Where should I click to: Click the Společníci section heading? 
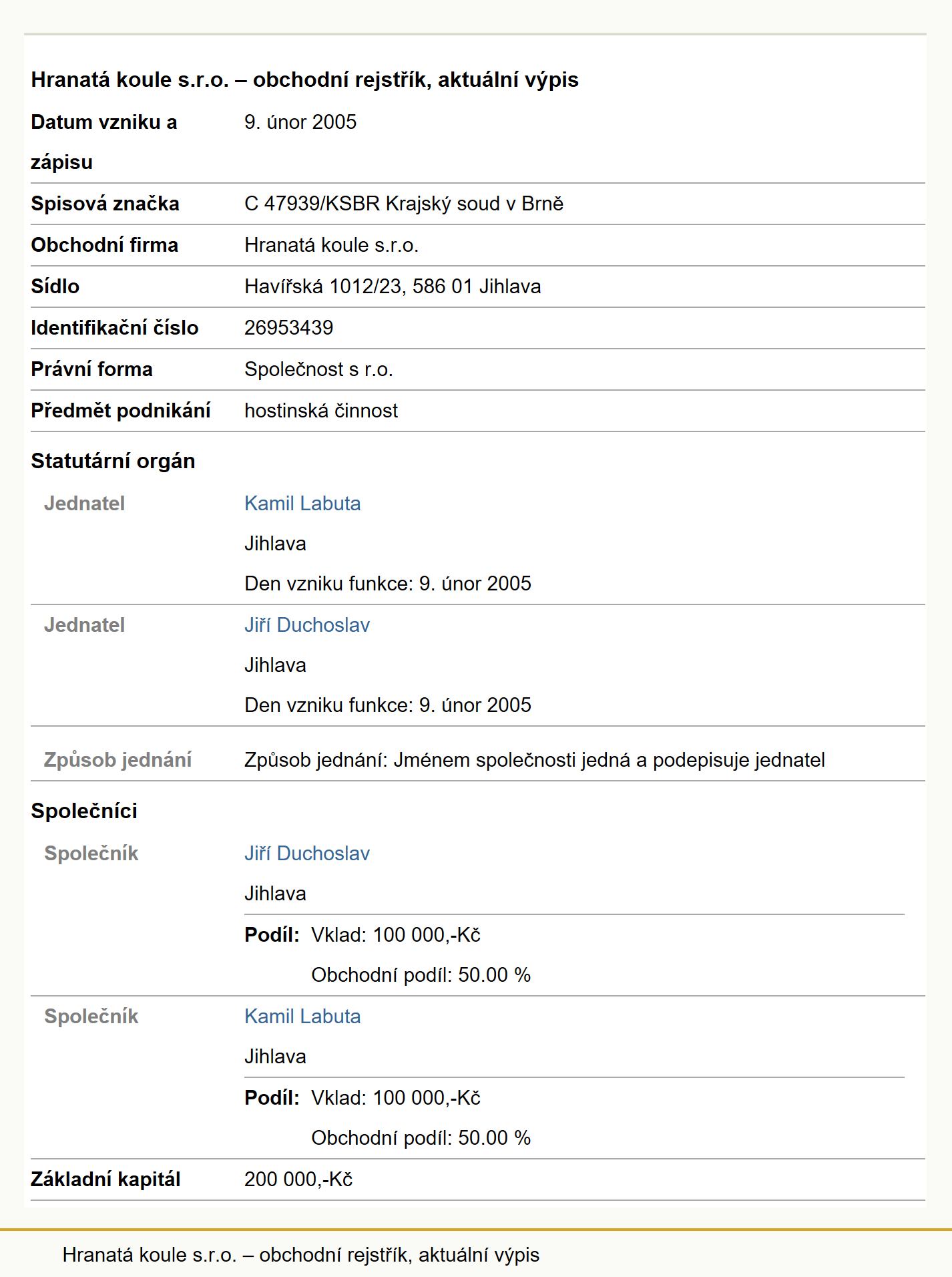pos(84,811)
